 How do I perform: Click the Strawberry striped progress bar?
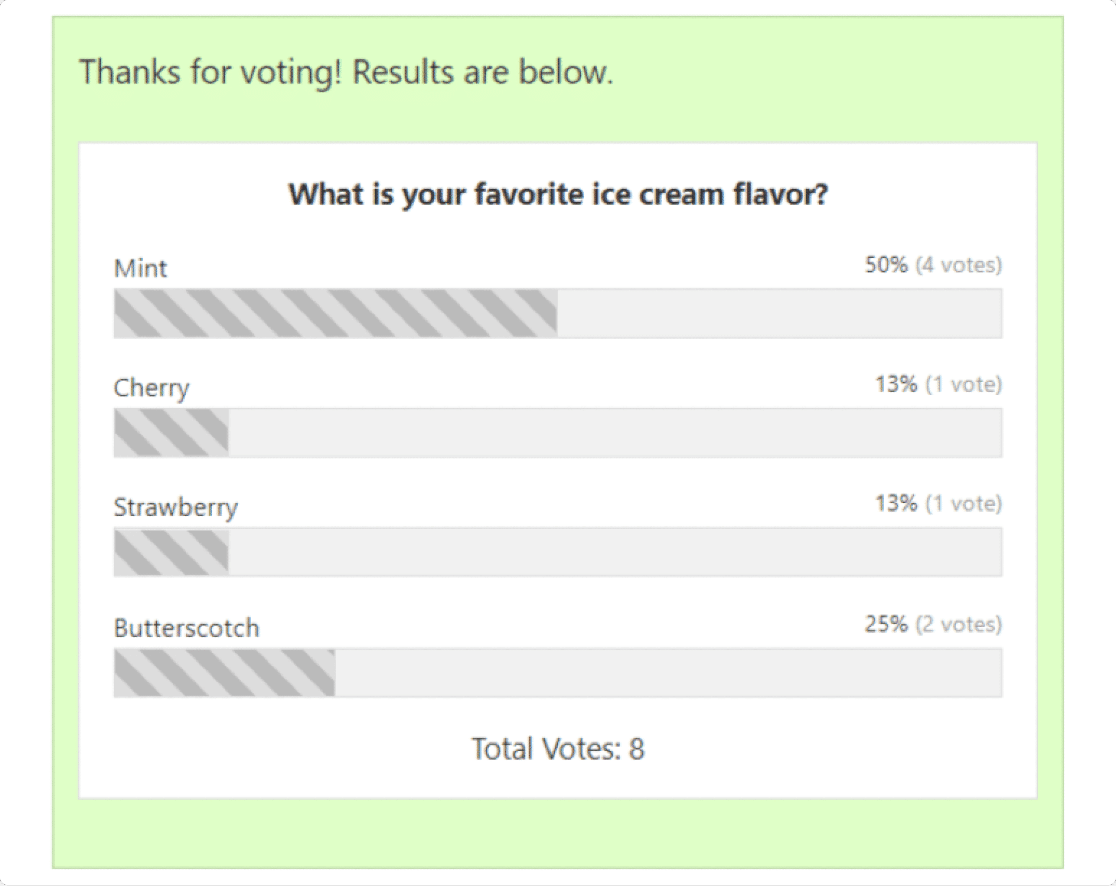(x=171, y=552)
